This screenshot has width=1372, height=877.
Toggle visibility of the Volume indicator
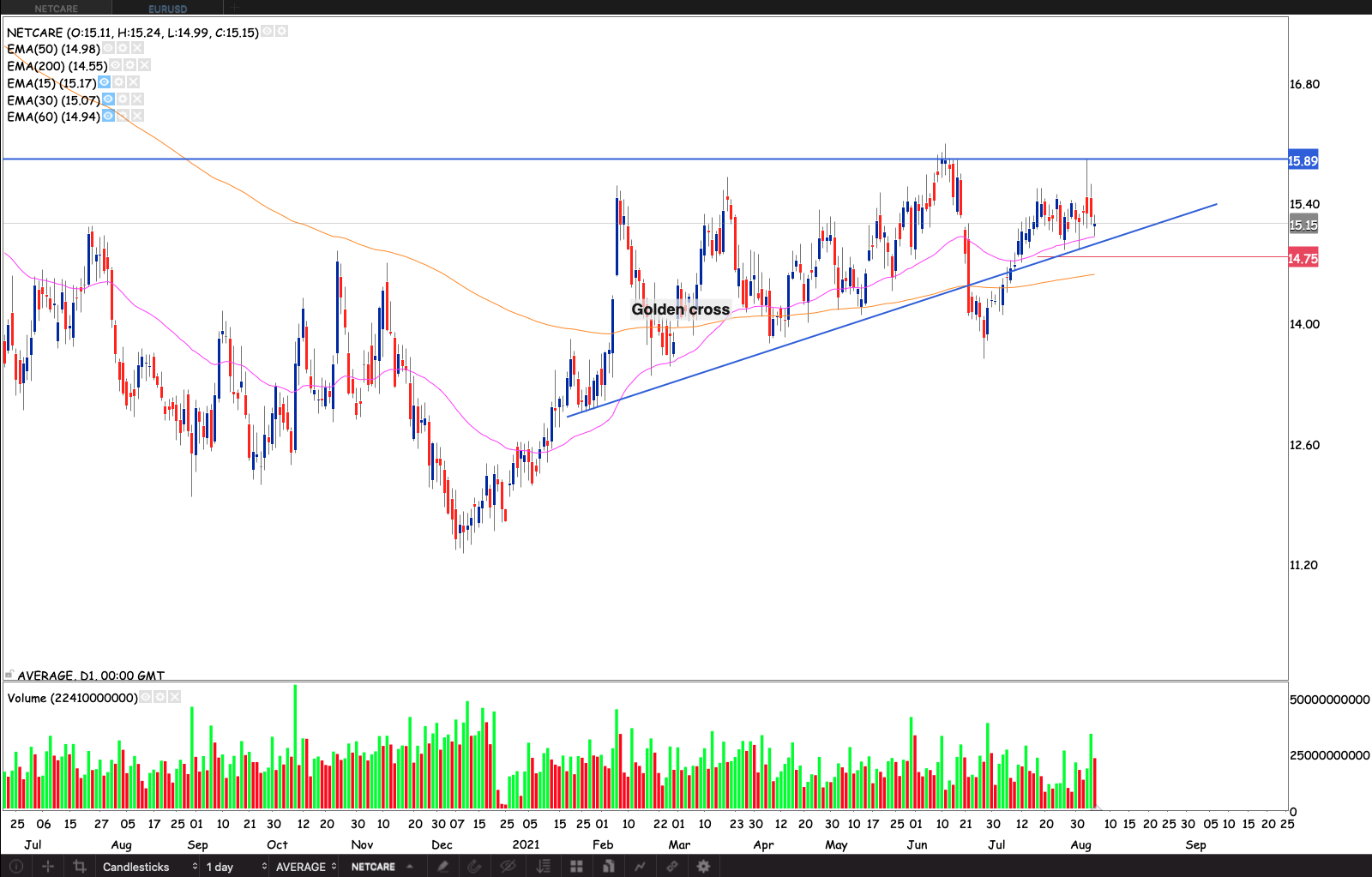coord(146,697)
